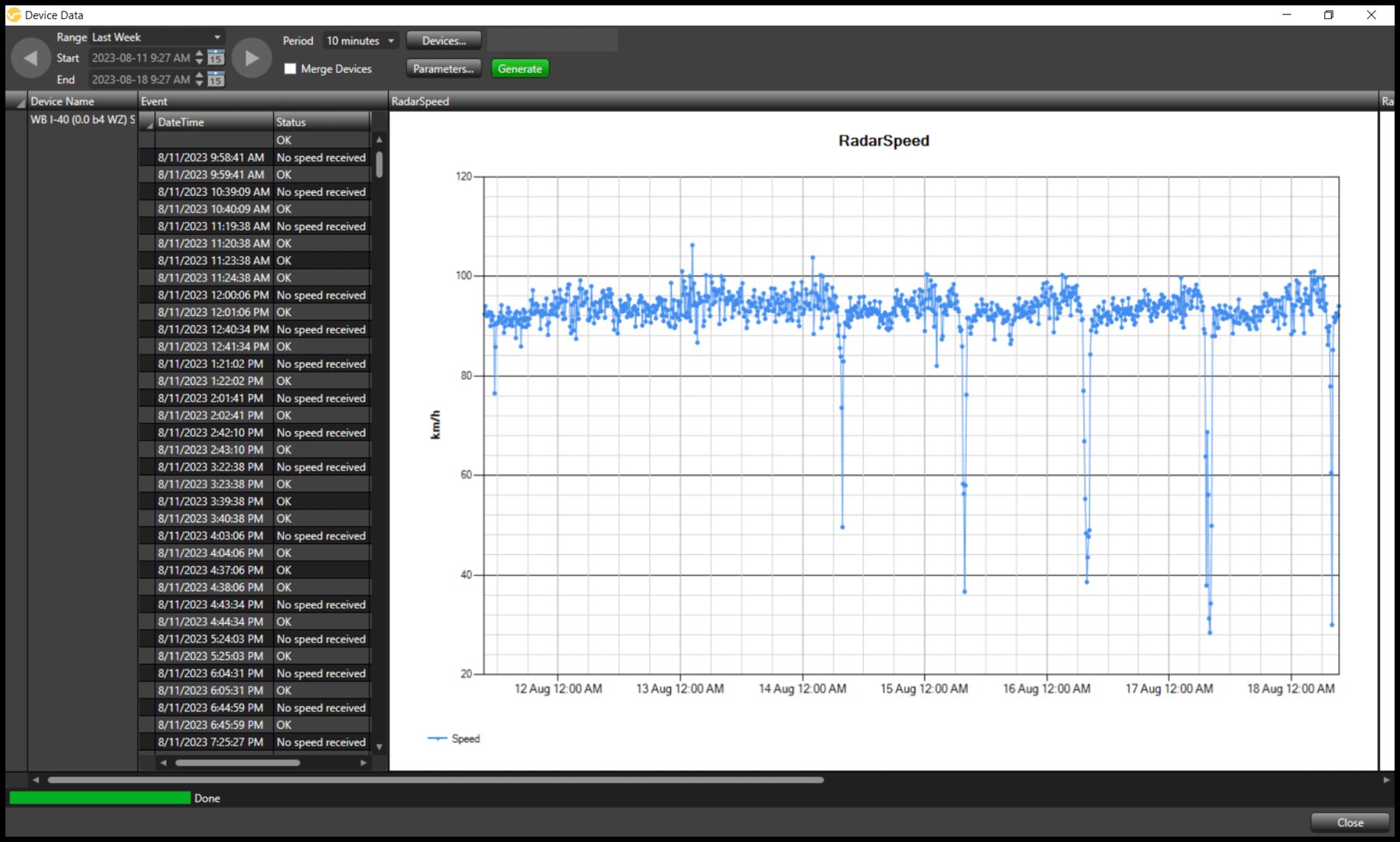Open the Range Last Week dropdown
The image size is (1400, 842).
click(157, 37)
